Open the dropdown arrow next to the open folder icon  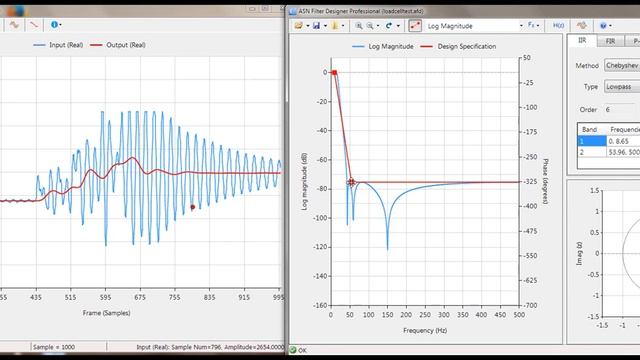coord(308,26)
